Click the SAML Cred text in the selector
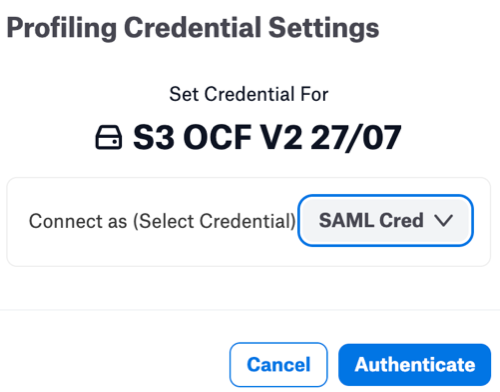Viewport: 500px width, 392px height. click(371, 220)
